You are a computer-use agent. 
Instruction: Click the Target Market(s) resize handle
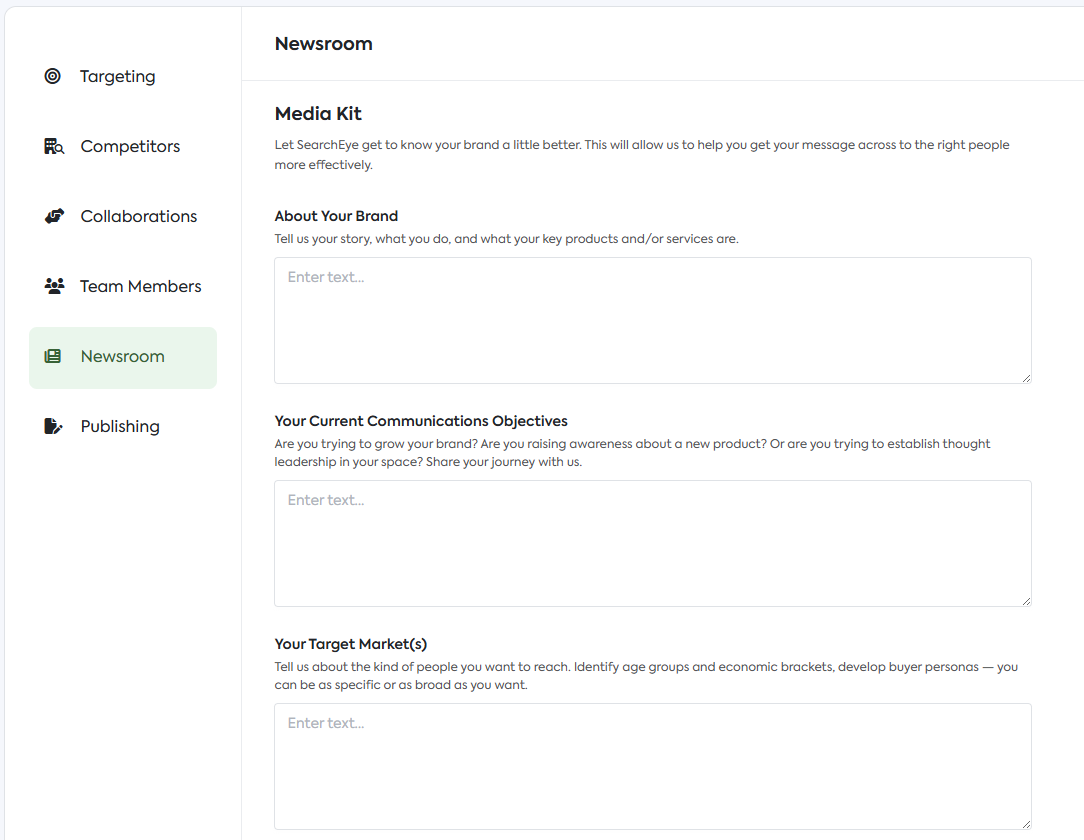(x=1026, y=824)
